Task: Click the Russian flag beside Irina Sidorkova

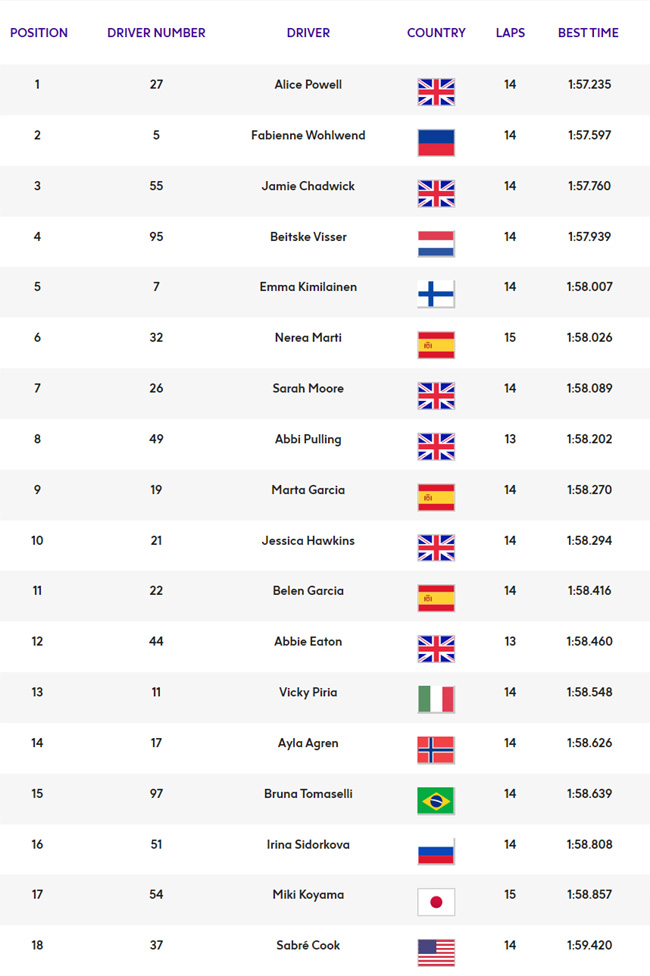Action: click(x=436, y=852)
